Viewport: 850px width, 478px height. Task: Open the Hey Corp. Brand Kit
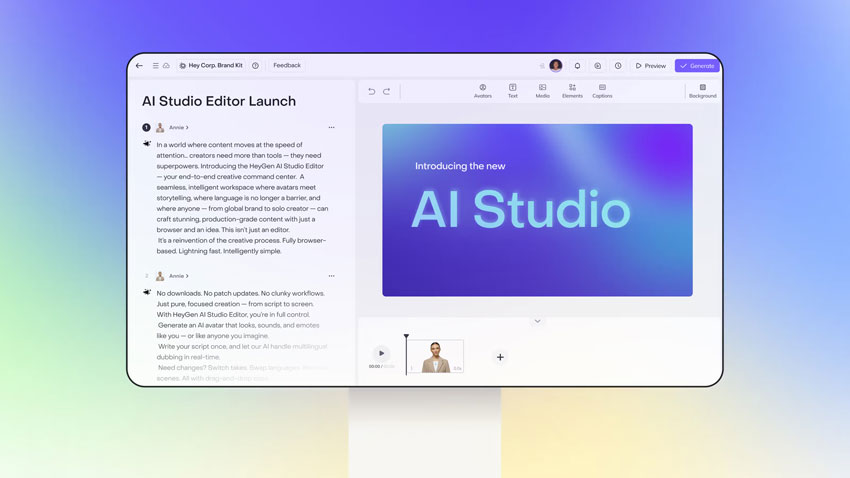coord(211,66)
